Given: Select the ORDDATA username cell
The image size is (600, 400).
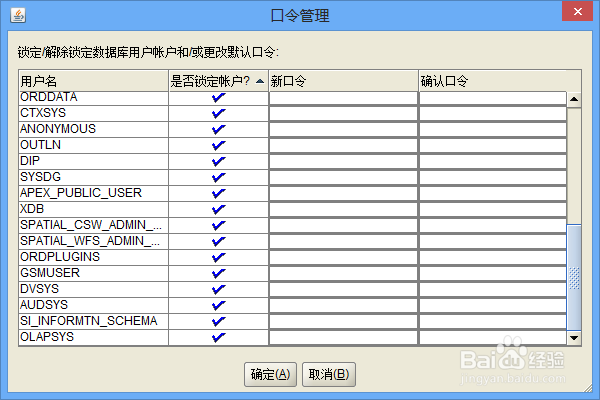Looking at the screenshot, I should [x=93, y=98].
